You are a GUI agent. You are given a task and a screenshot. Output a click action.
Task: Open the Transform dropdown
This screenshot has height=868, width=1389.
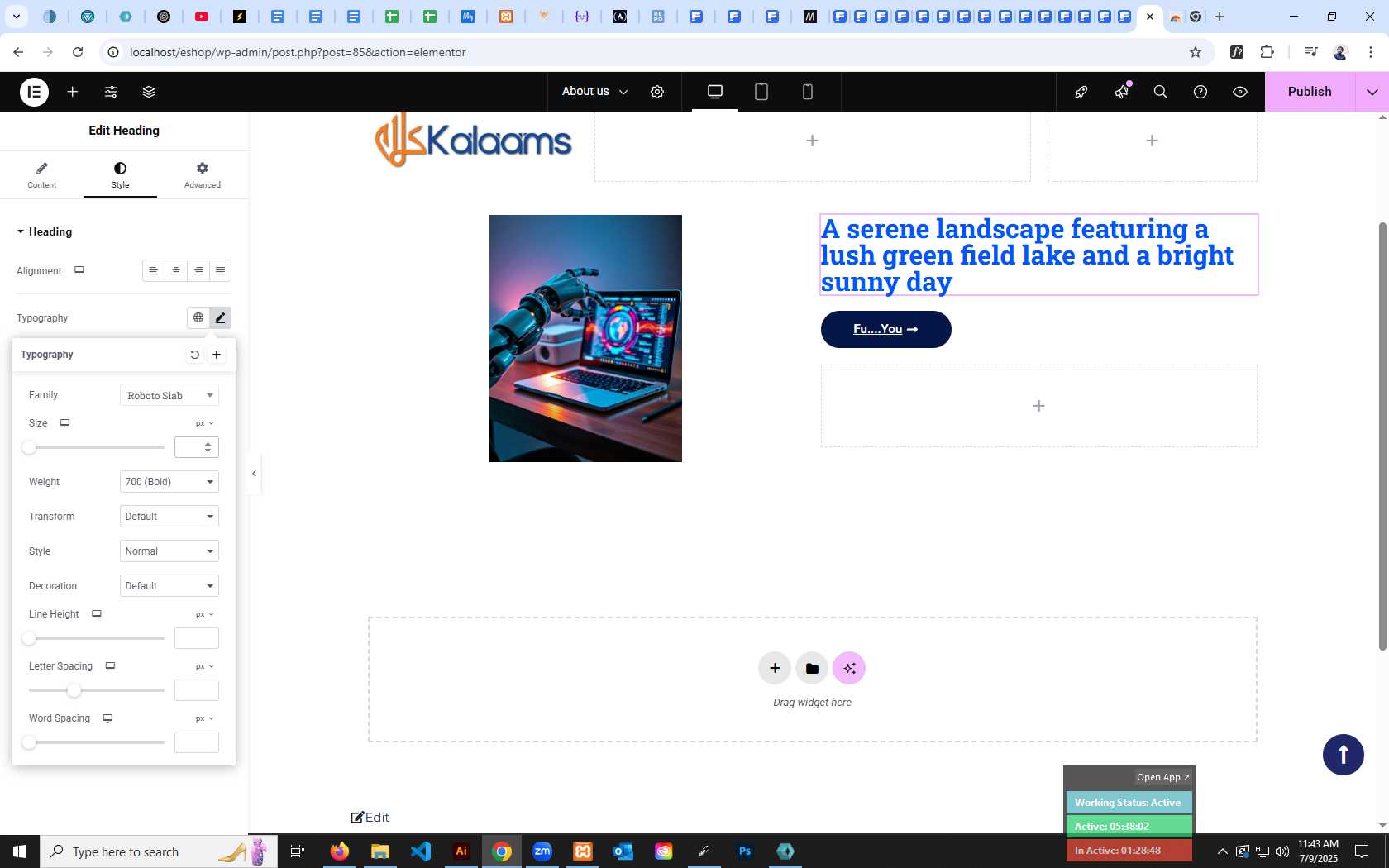[x=169, y=517]
